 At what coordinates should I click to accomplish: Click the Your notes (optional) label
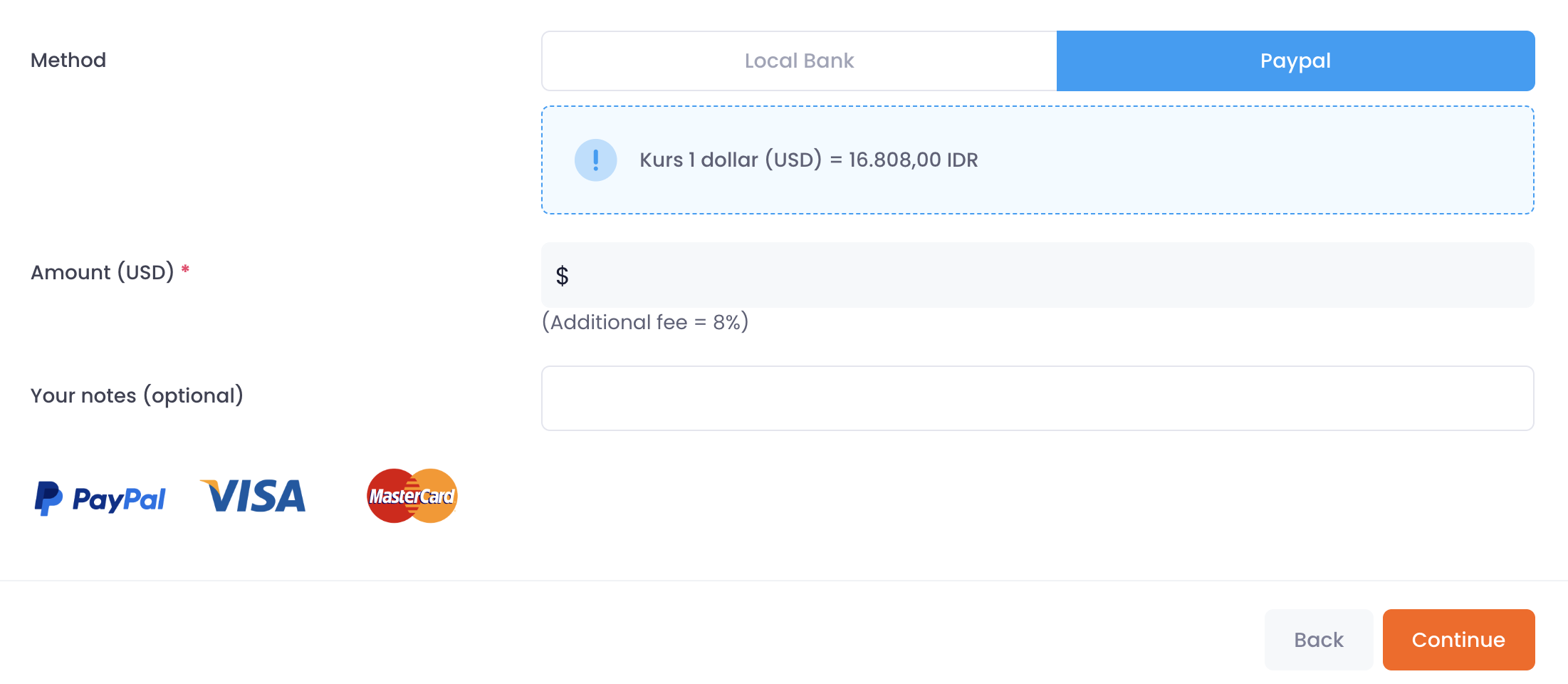click(137, 395)
